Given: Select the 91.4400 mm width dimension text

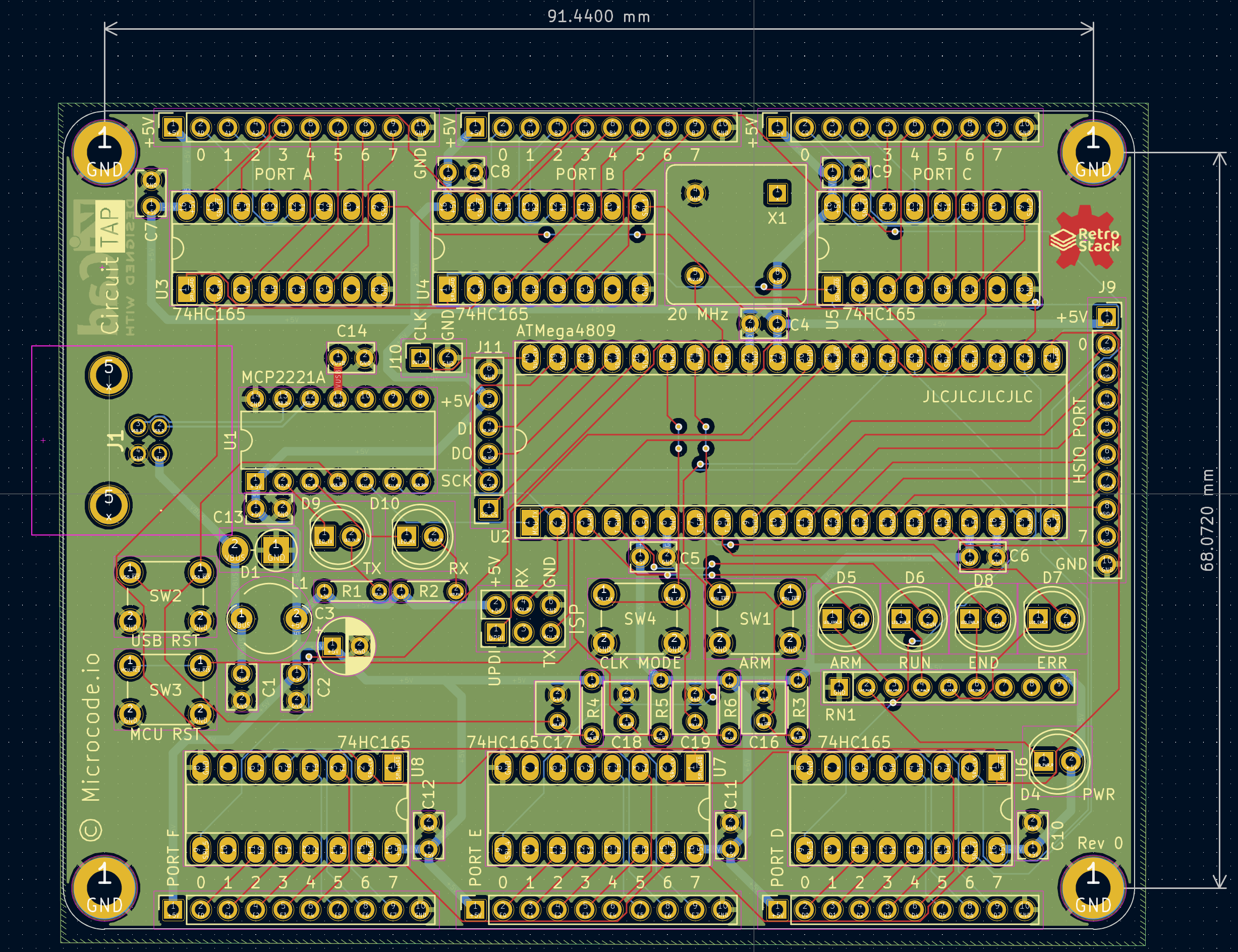Looking at the screenshot, I should click(599, 16).
